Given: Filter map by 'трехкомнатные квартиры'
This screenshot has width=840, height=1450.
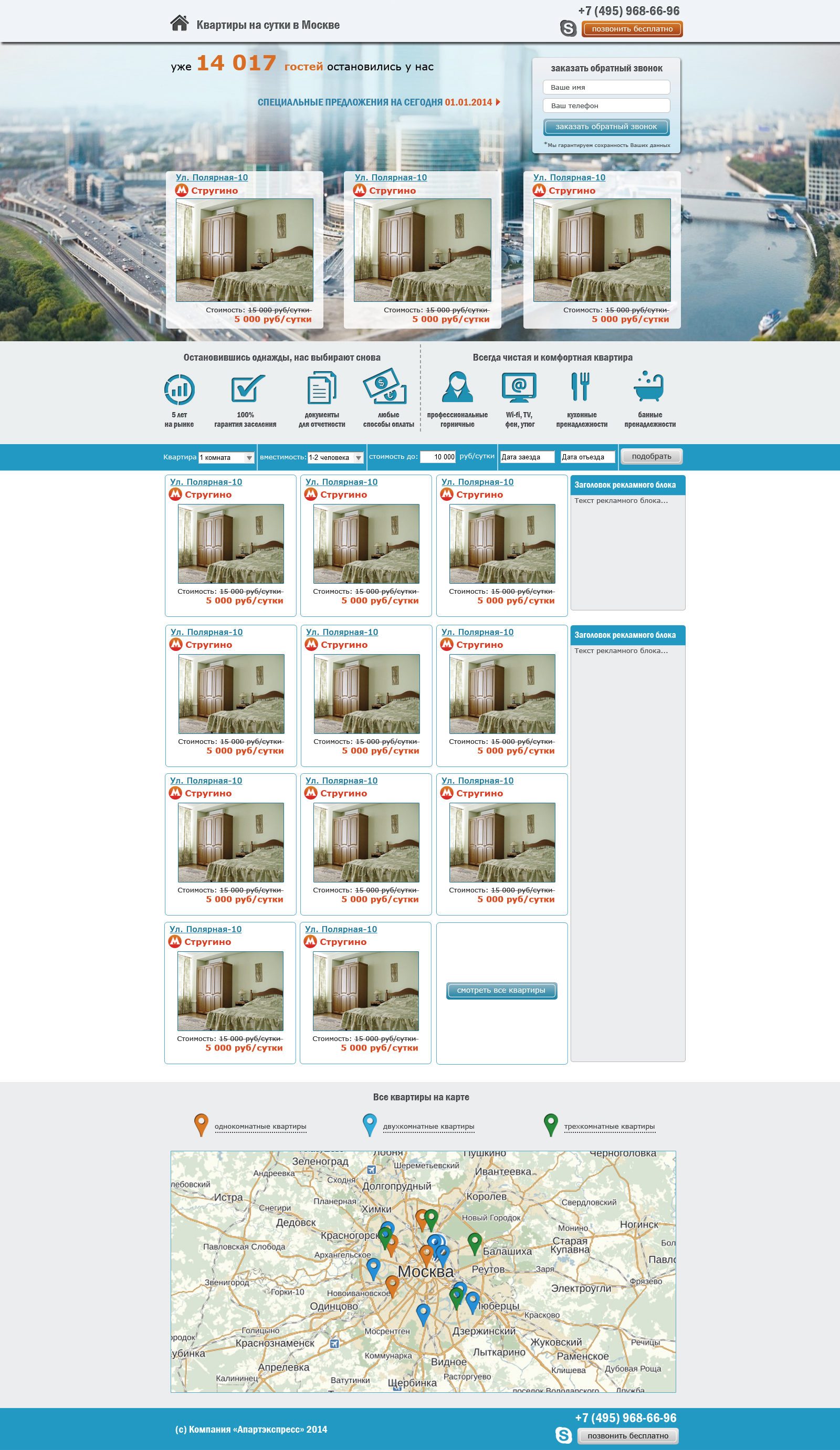Looking at the screenshot, I should click(x=608, y=1127).
